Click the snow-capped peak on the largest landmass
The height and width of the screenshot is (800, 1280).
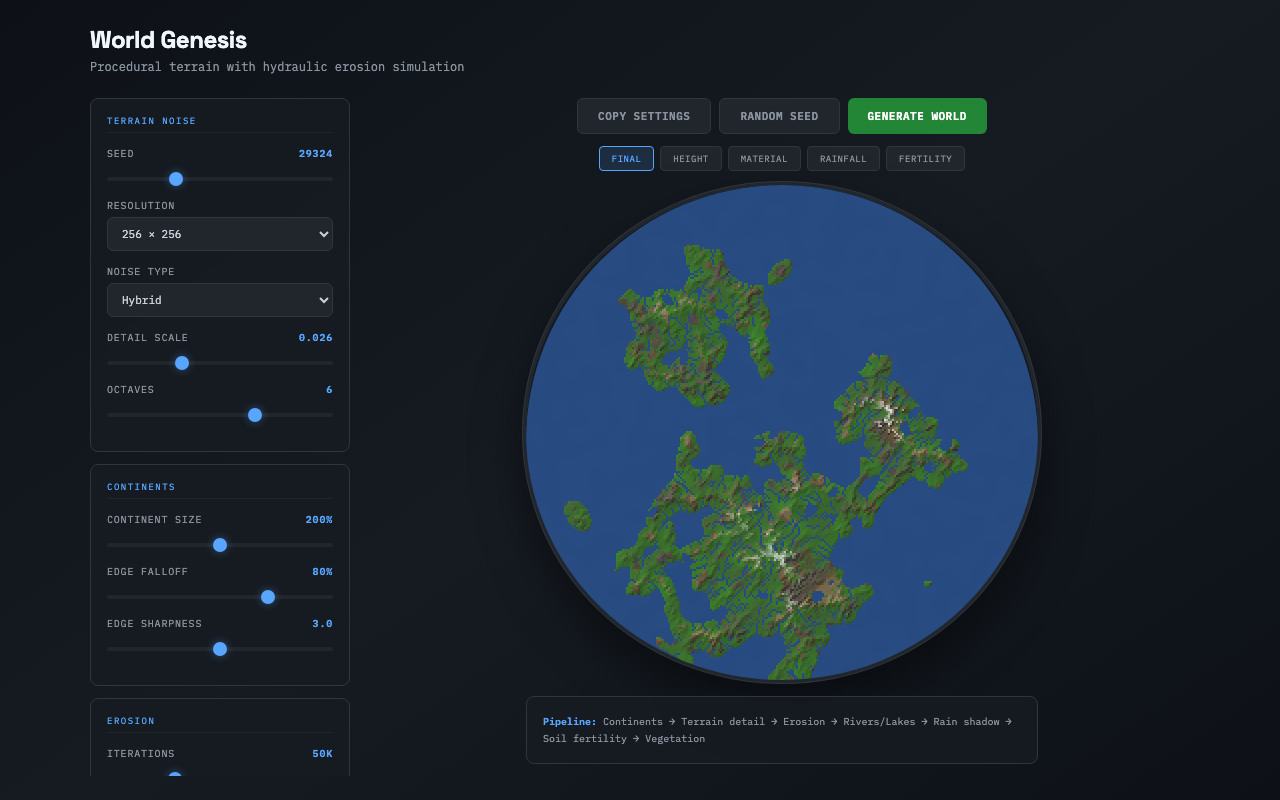tap(773, 552)
